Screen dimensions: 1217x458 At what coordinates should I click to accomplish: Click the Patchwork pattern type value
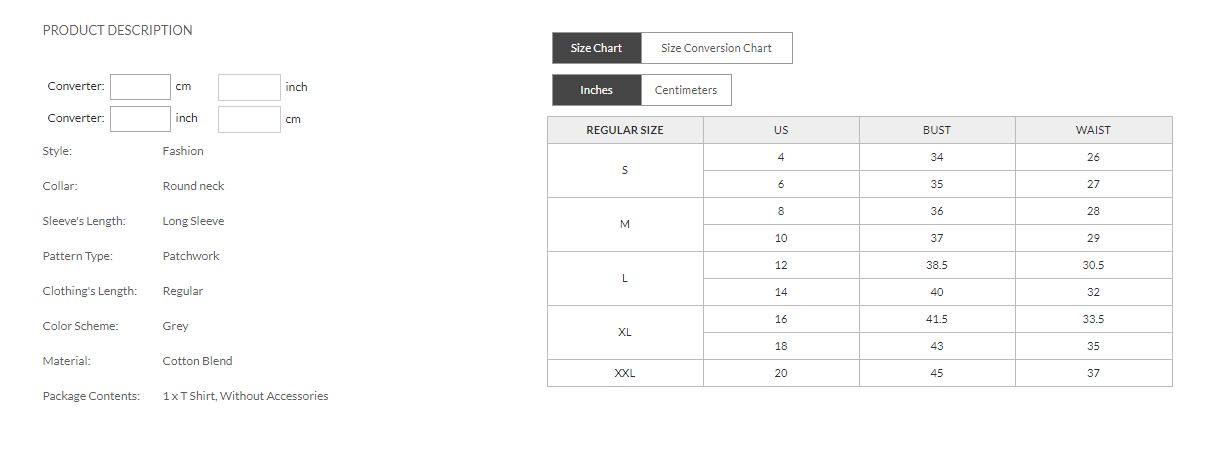[x=191, y=256]
